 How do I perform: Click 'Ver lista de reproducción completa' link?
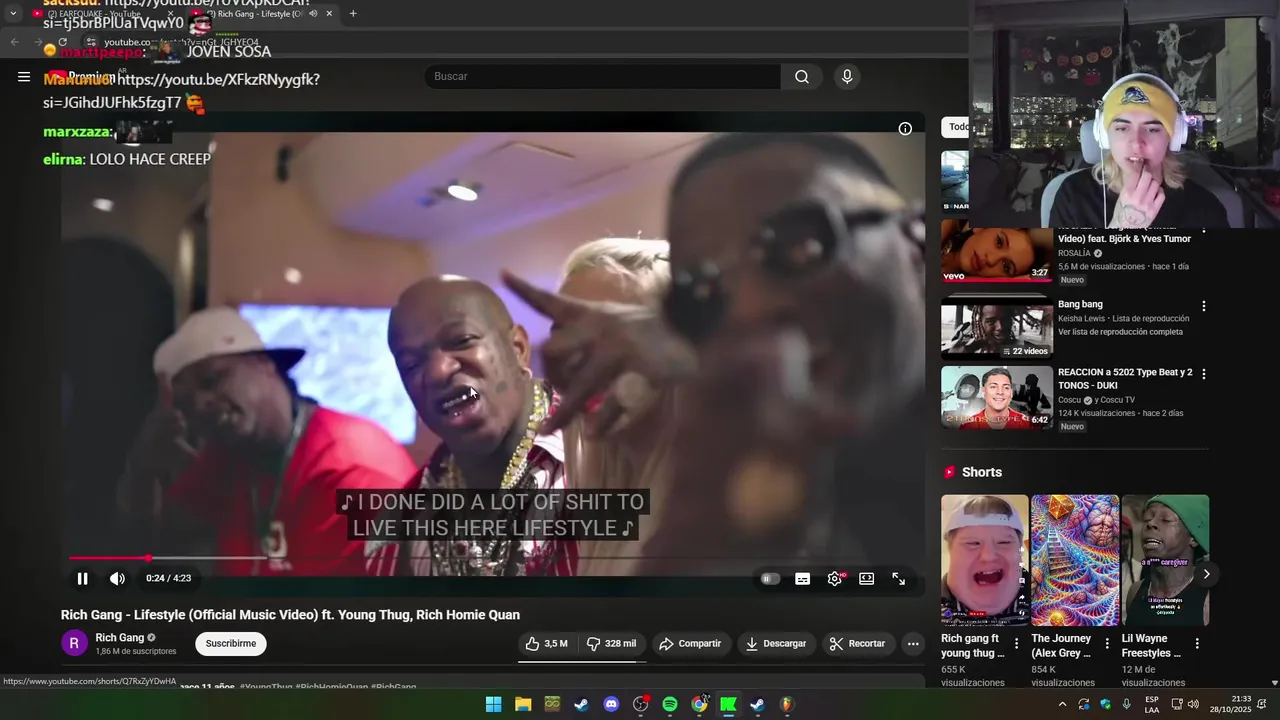tap(1120, 332)
